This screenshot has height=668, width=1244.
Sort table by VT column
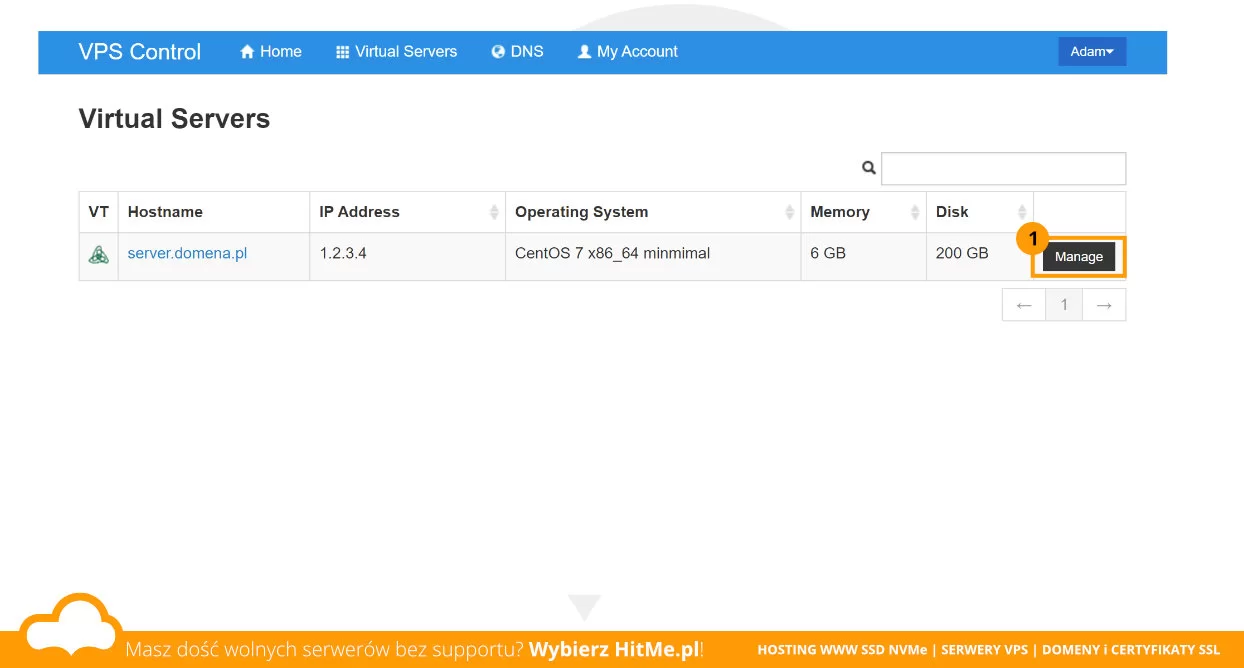tap(98, 212)
